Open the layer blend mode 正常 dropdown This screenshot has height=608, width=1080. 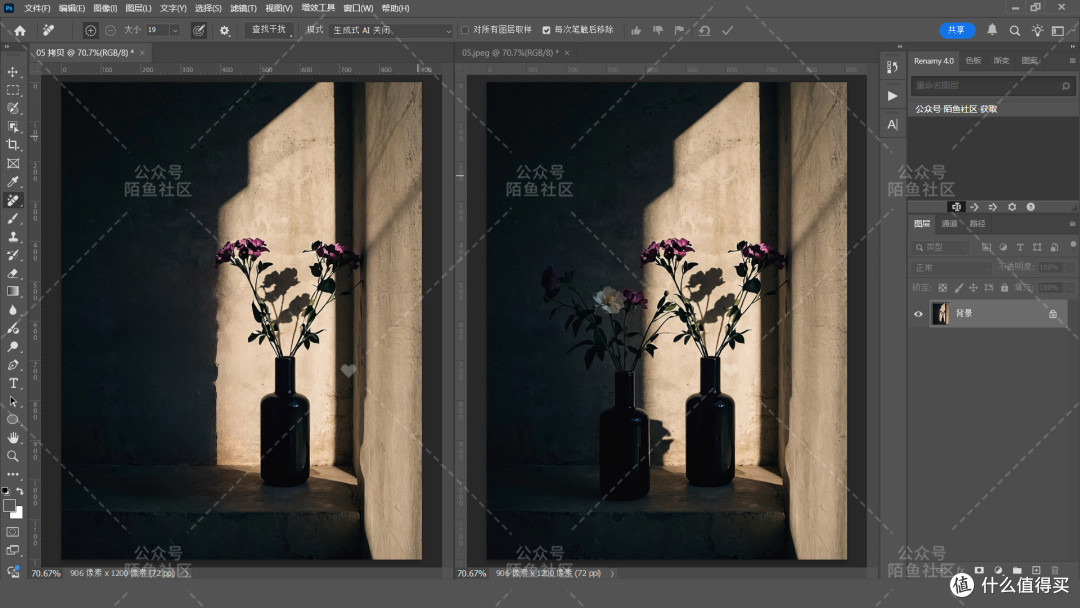[x=951, y=267]
